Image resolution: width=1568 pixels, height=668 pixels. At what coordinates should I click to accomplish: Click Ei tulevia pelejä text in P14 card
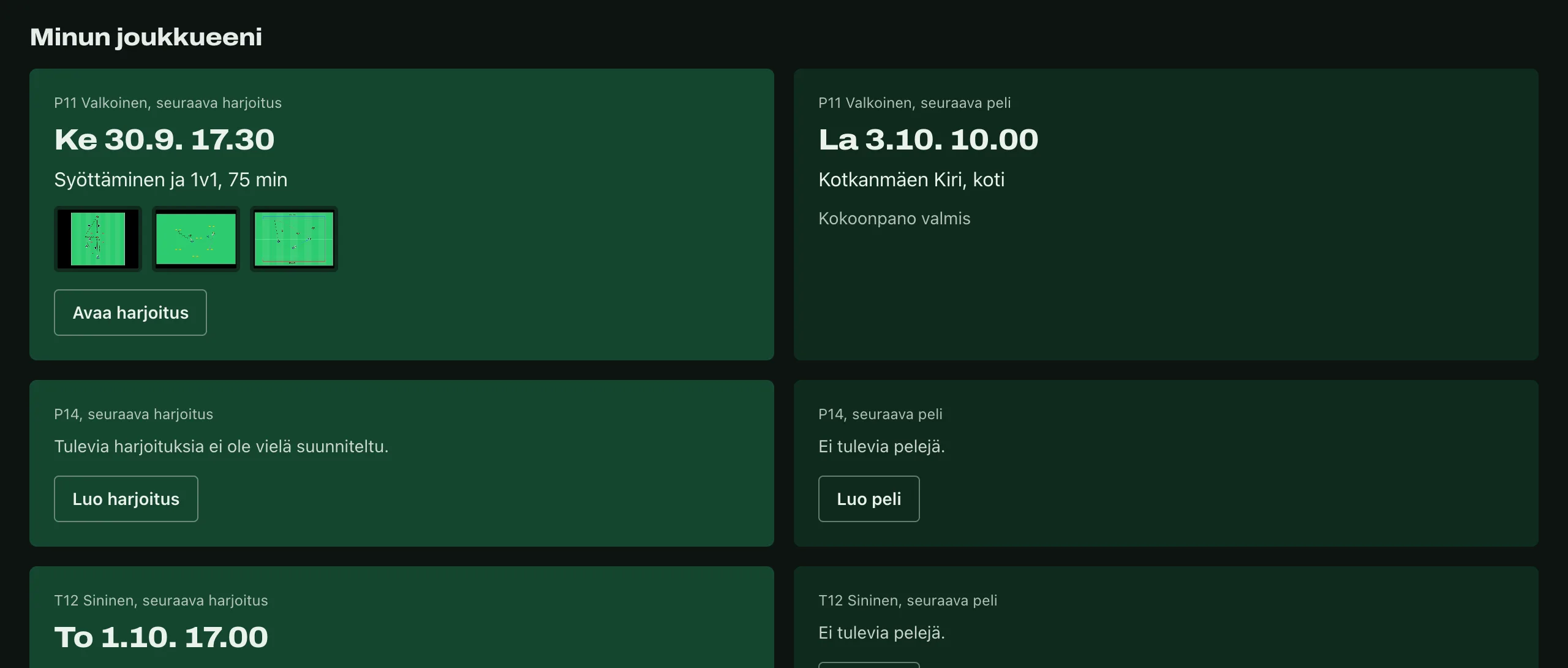tap(881, 446)
